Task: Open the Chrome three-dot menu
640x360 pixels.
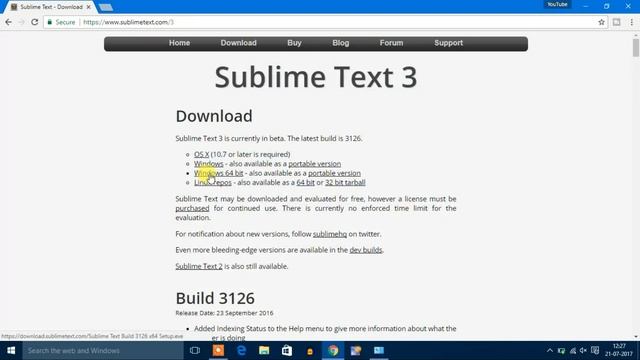Action: pyautogui.click(x=631, y=22)
